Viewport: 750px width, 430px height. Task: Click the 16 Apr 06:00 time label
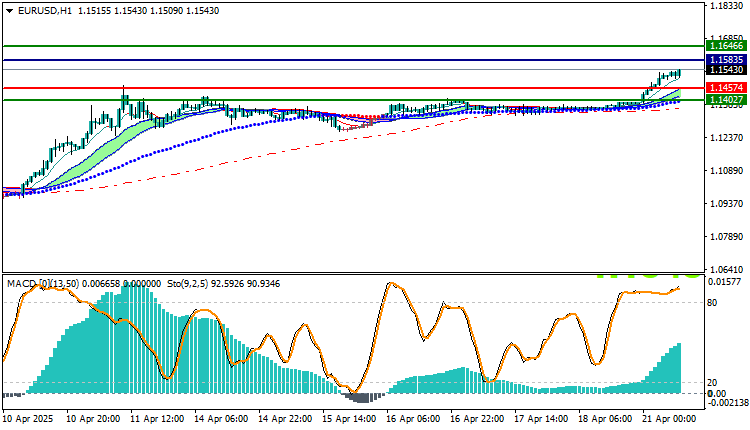[x=413, y=419]
